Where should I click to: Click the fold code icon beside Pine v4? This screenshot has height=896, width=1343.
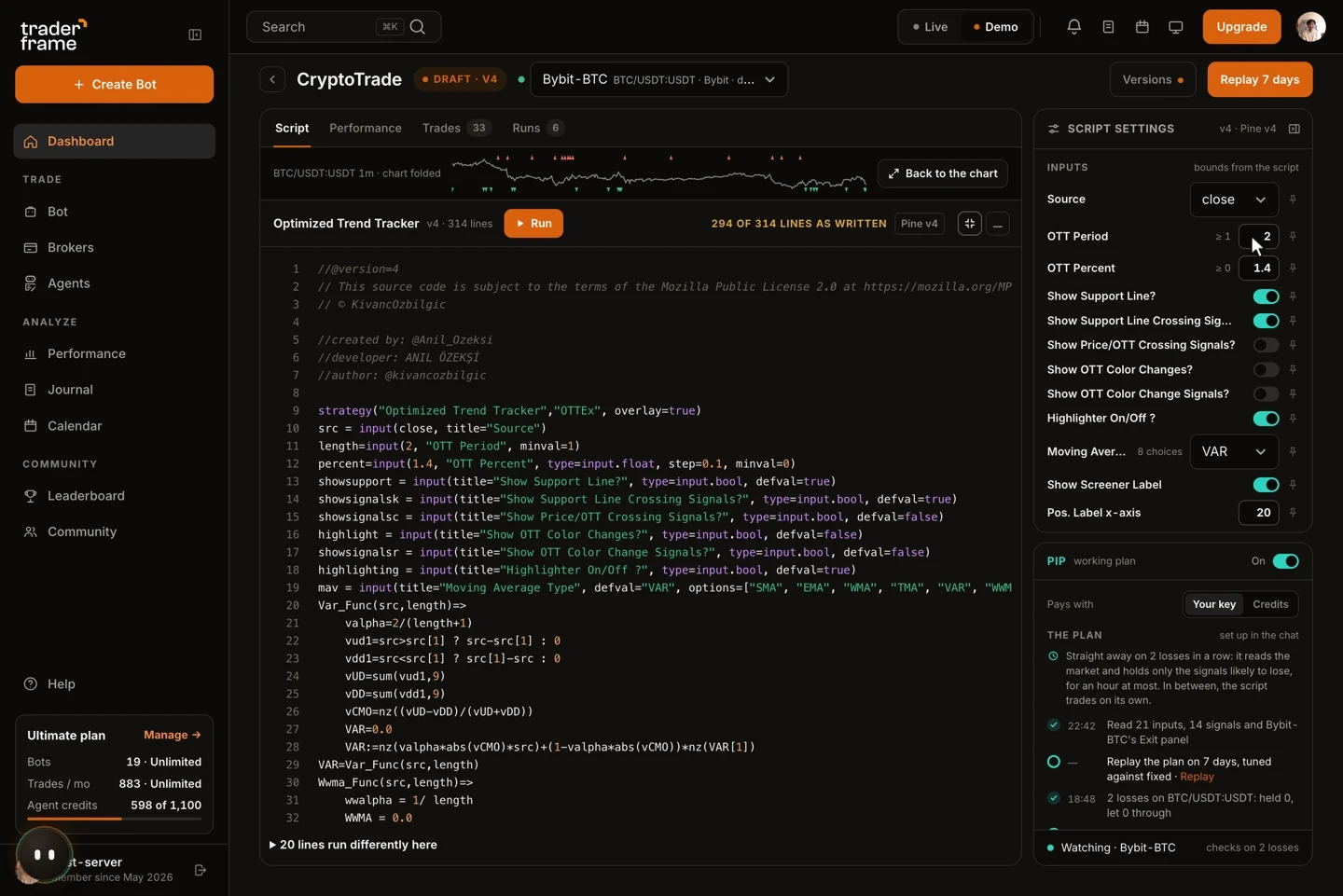(x=970, y=224)
